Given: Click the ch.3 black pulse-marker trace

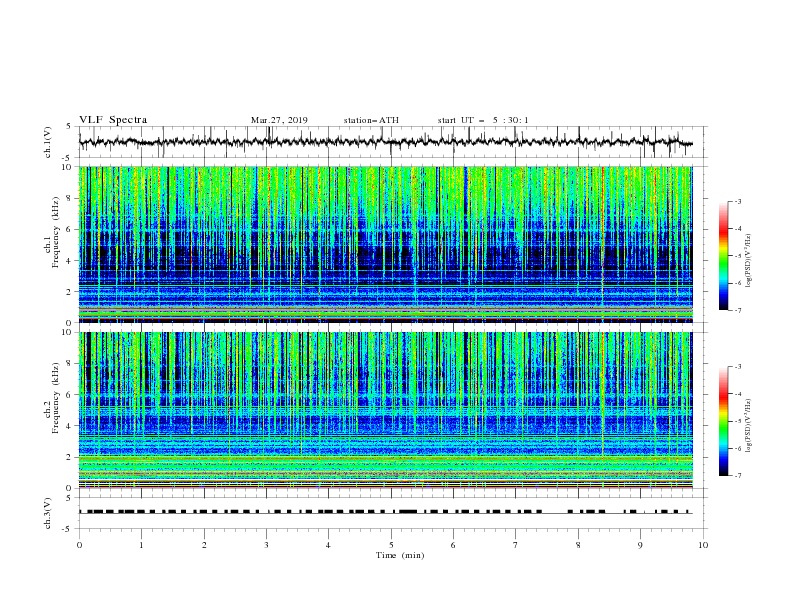Looking at the screenshot, I should pos(385,512).
